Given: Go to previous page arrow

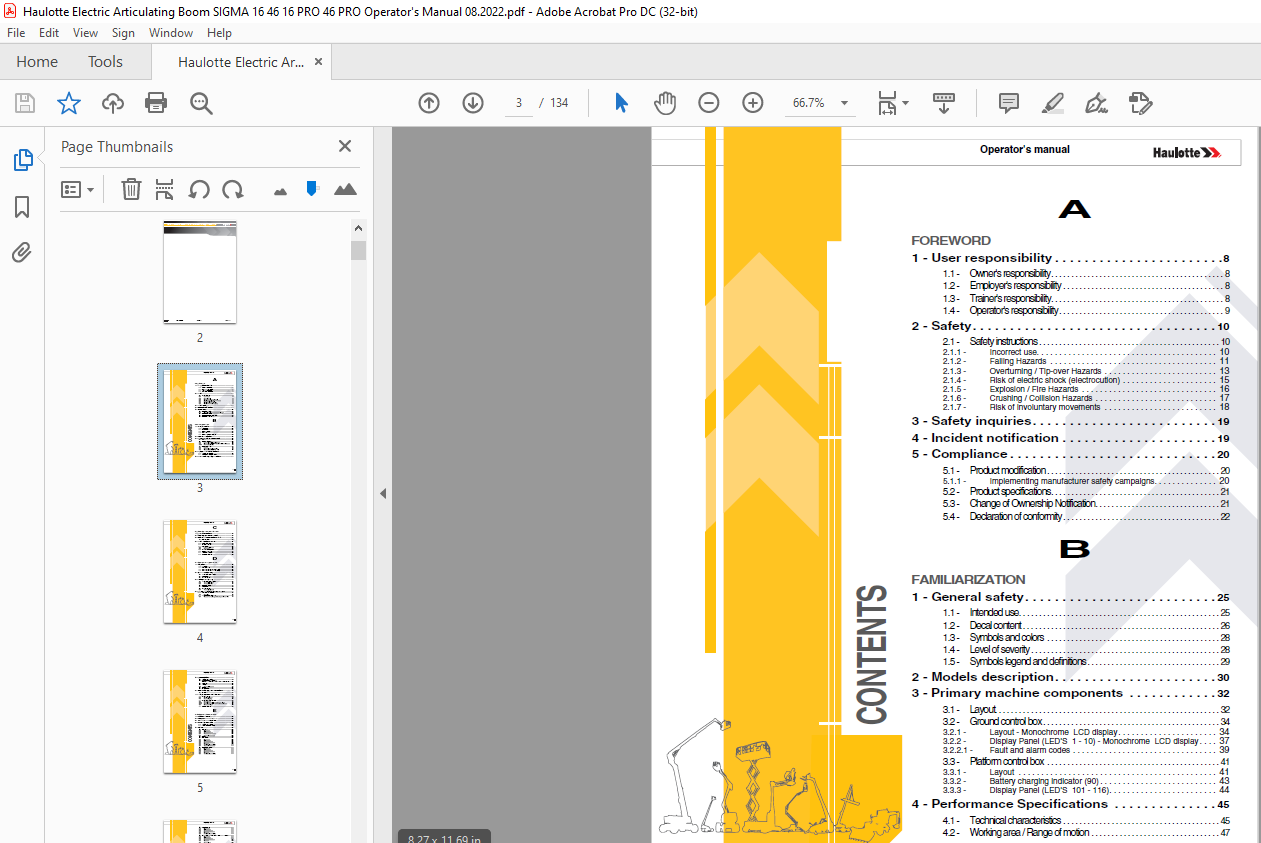Looking at the screenshot, I should [x=429, y=103].
